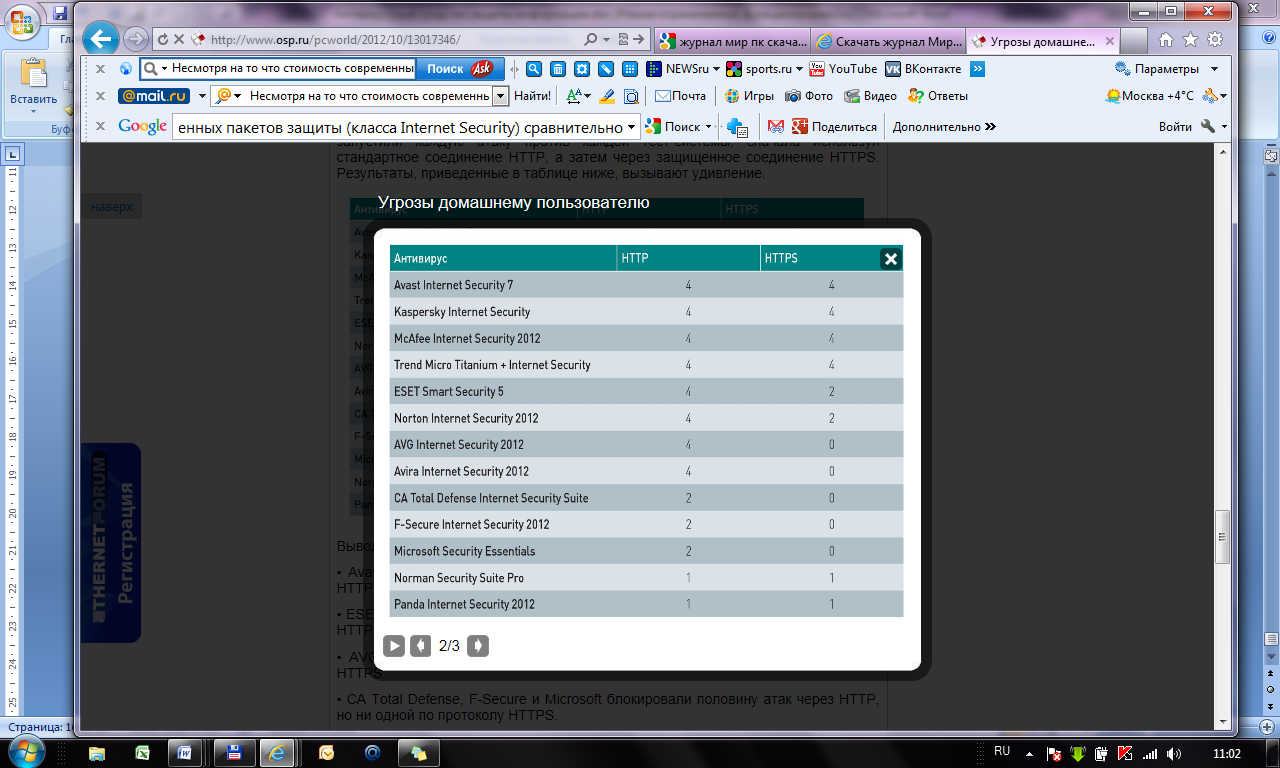Click the Ask 'Поиск' search button

(x=459, y=69)
